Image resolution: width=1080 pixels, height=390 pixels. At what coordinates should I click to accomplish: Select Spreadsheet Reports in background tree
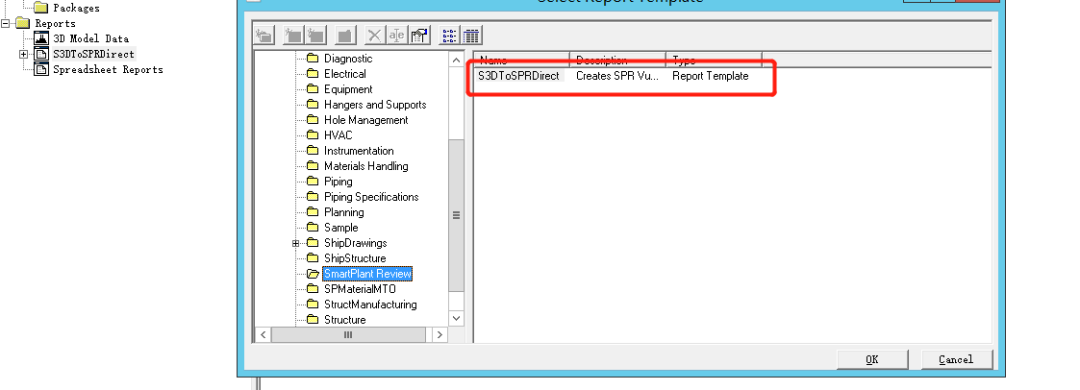click(x=108, y=69)
